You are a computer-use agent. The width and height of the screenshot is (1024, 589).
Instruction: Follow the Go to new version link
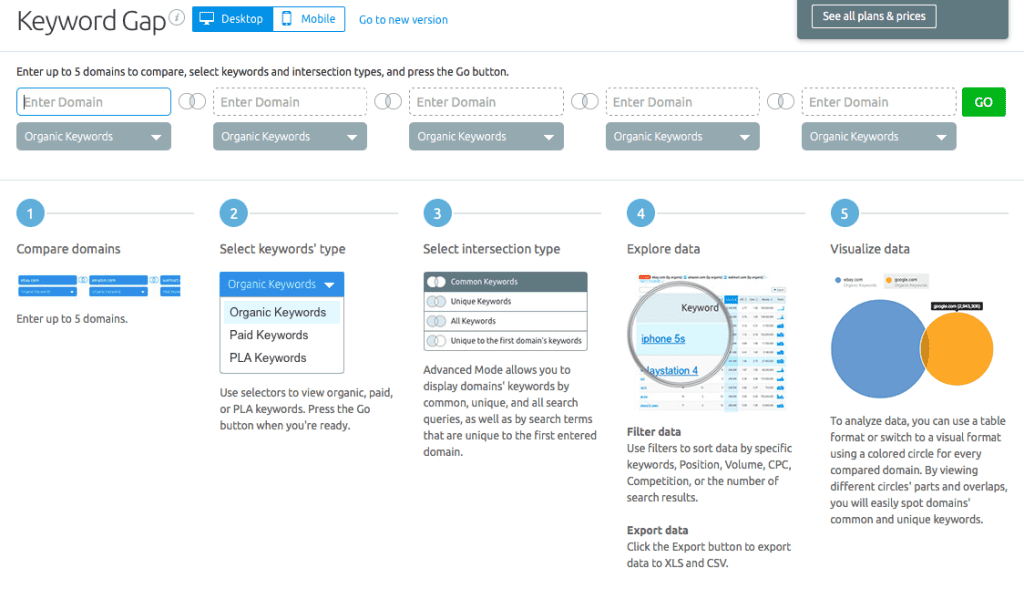click(403, 20)
